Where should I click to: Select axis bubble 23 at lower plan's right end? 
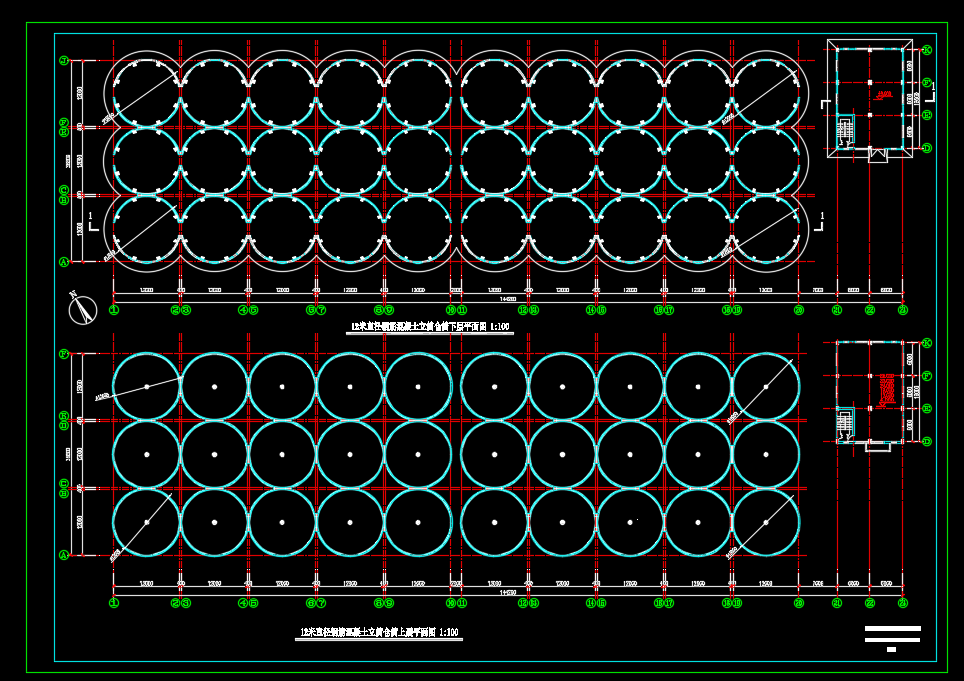(903, 603)
